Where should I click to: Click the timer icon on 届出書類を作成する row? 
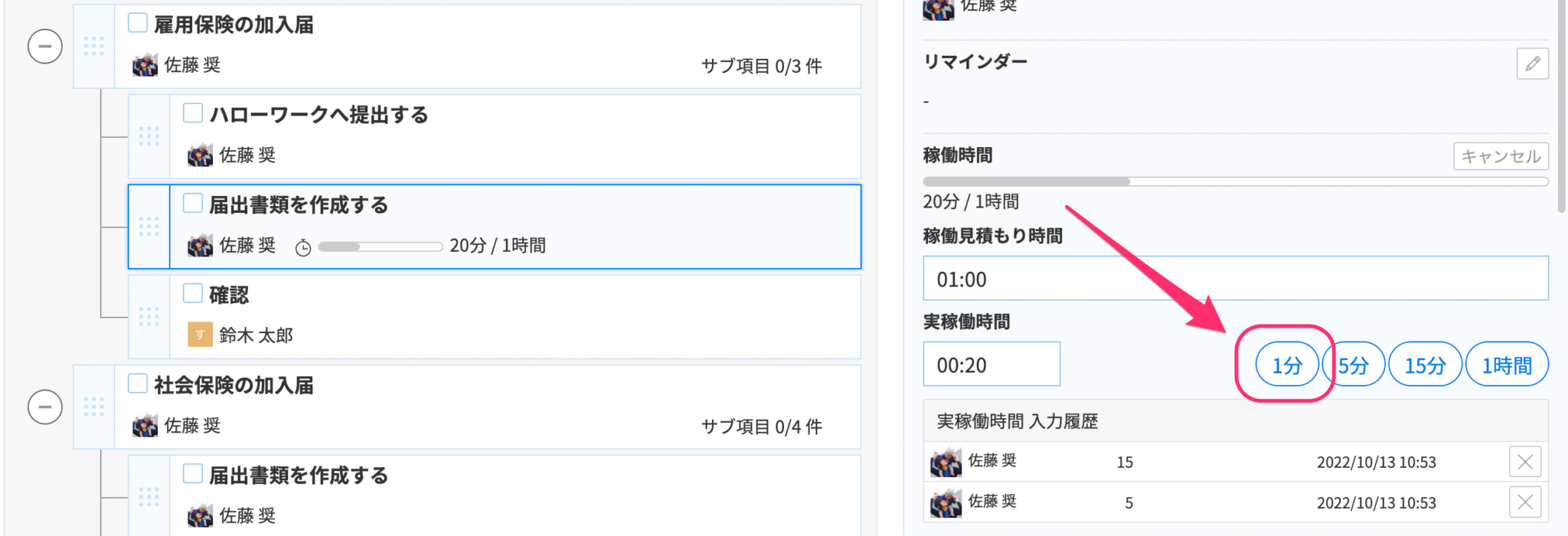pos(305,246)
